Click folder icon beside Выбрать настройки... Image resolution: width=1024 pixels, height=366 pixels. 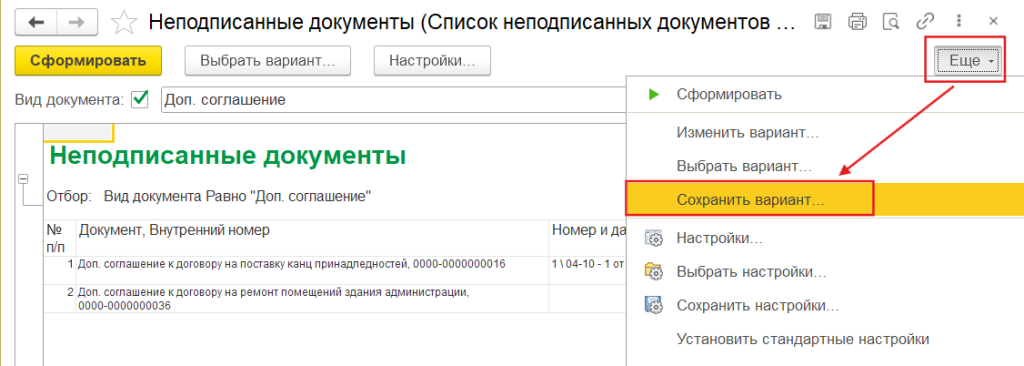(x=654, y=271)
